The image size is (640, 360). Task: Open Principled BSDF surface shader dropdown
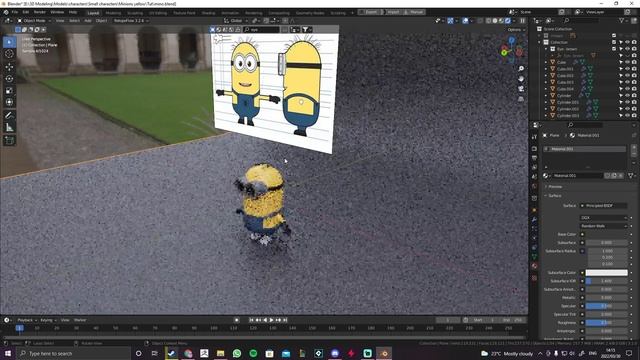[603, 206]
